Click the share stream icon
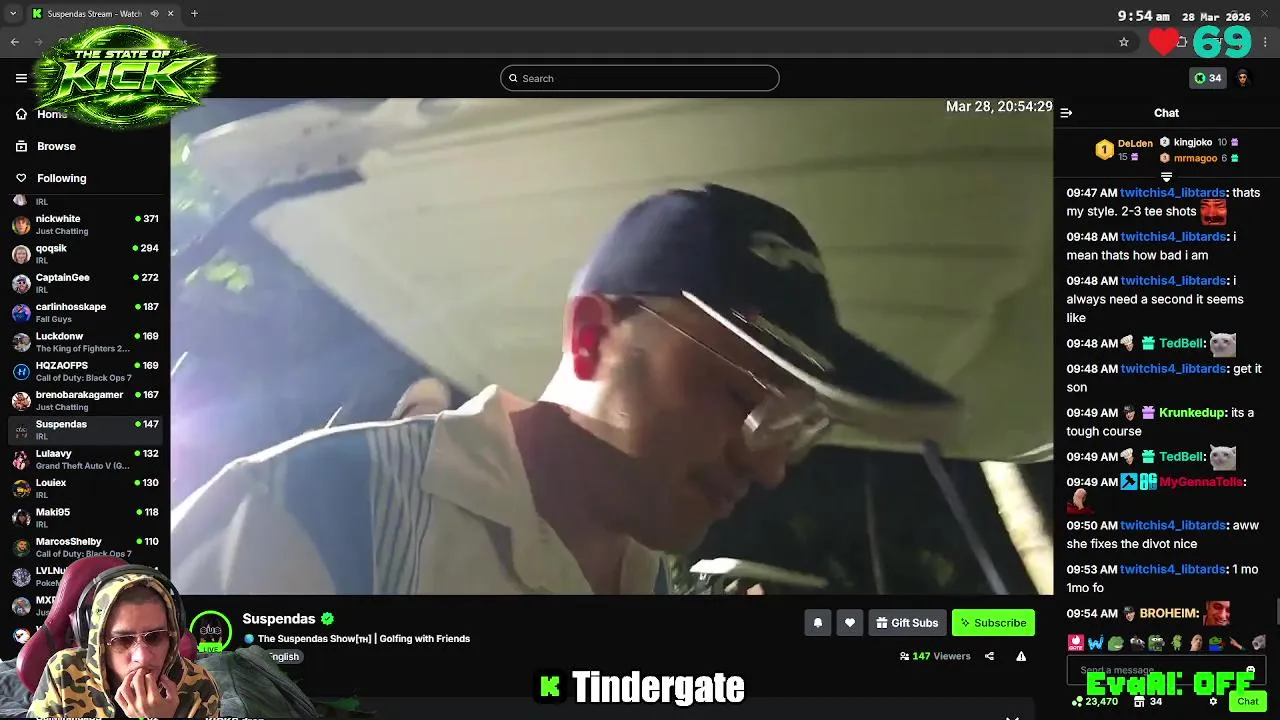1280x720 pixels. pos(989,656)
